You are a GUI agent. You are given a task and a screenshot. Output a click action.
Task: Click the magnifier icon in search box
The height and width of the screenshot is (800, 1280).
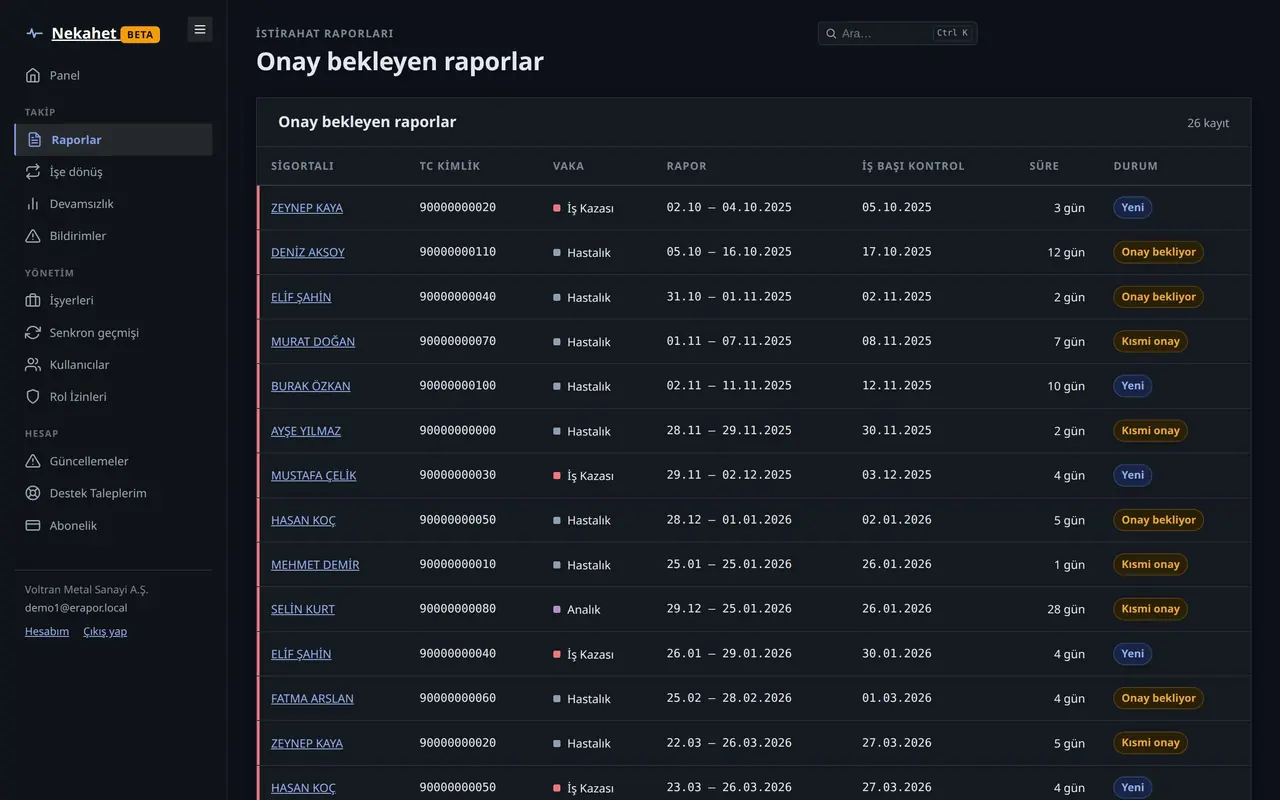(831, 33)
